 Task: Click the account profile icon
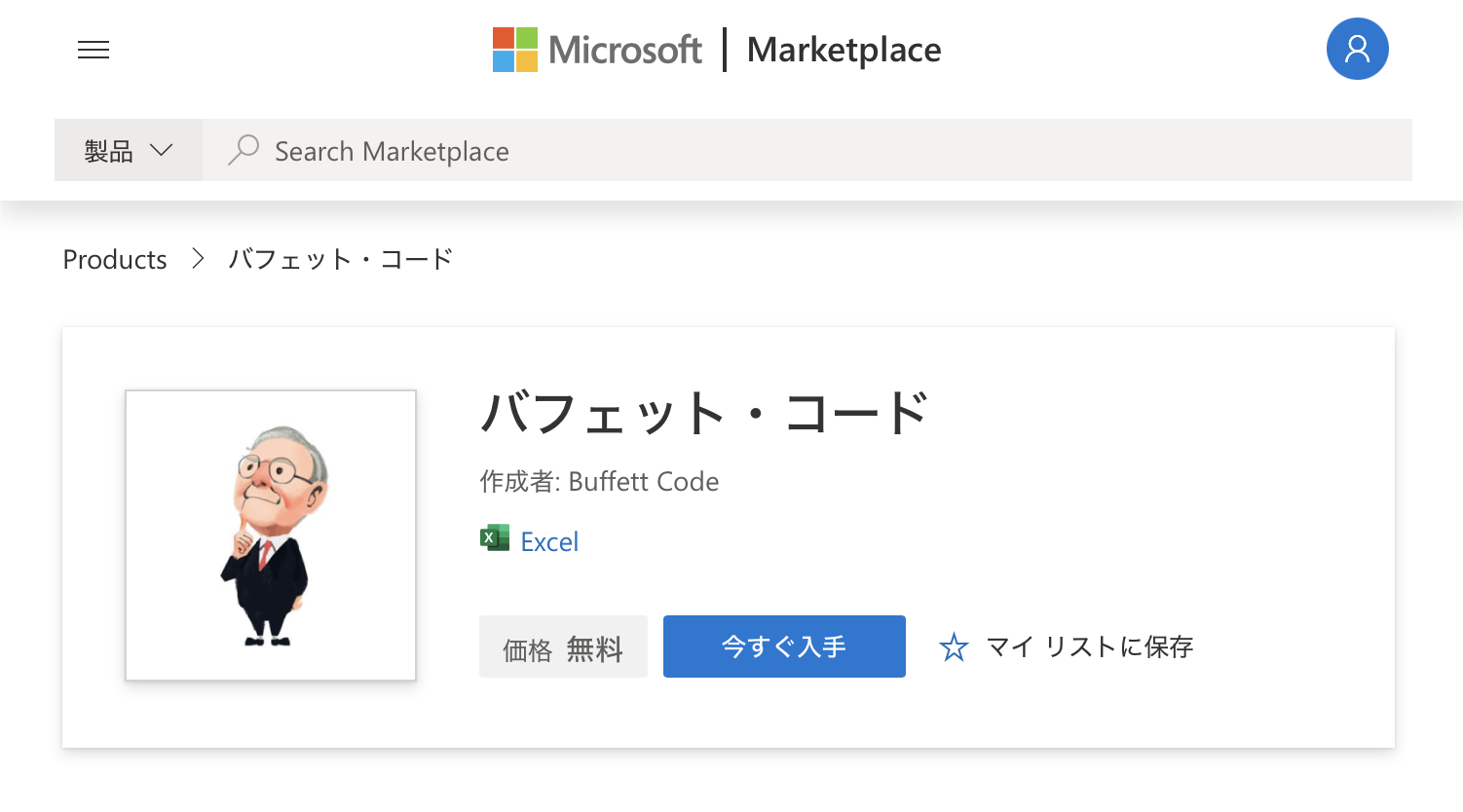coord(1357,49)
